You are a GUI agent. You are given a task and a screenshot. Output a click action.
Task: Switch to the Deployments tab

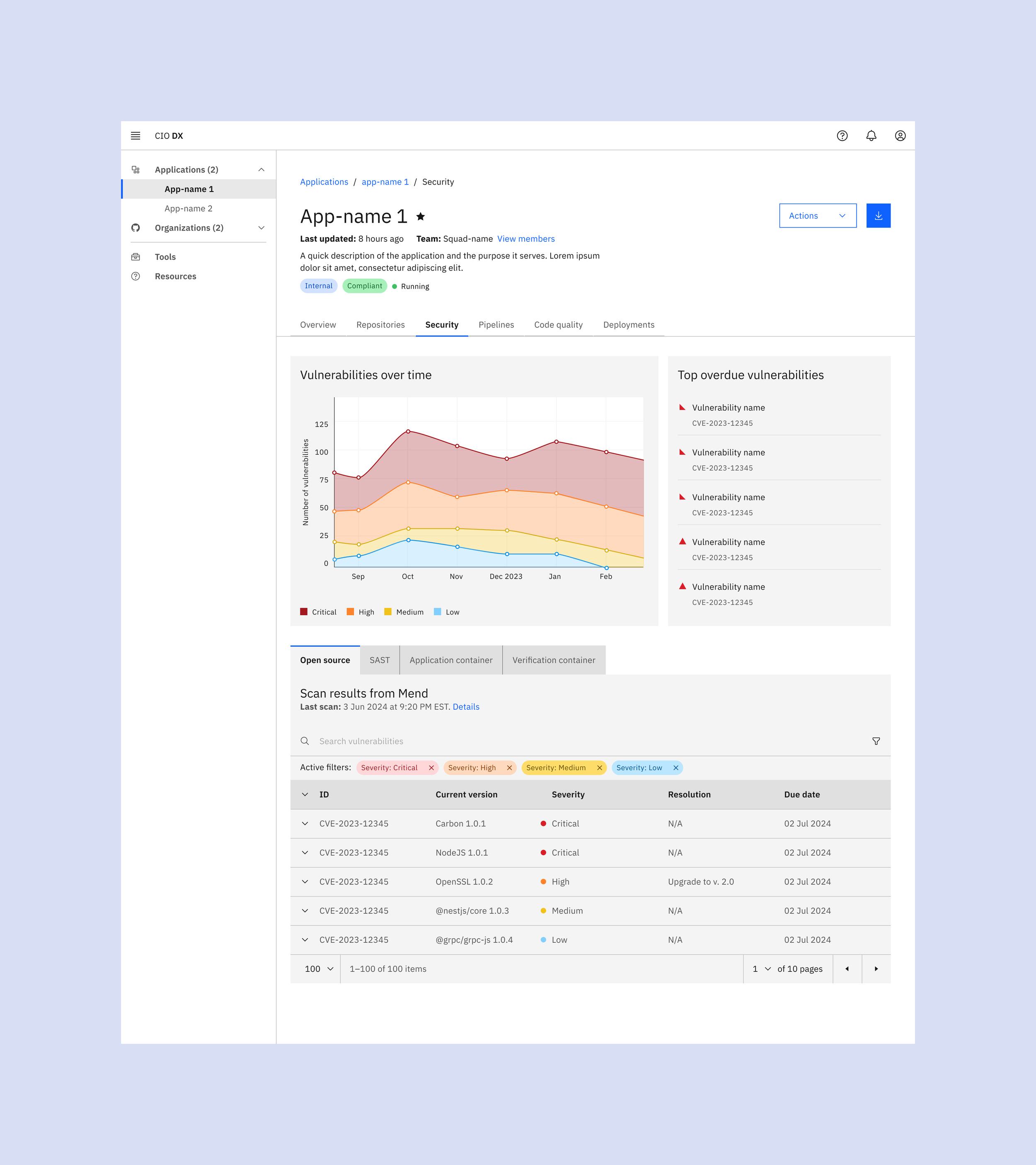click(629, 325)
